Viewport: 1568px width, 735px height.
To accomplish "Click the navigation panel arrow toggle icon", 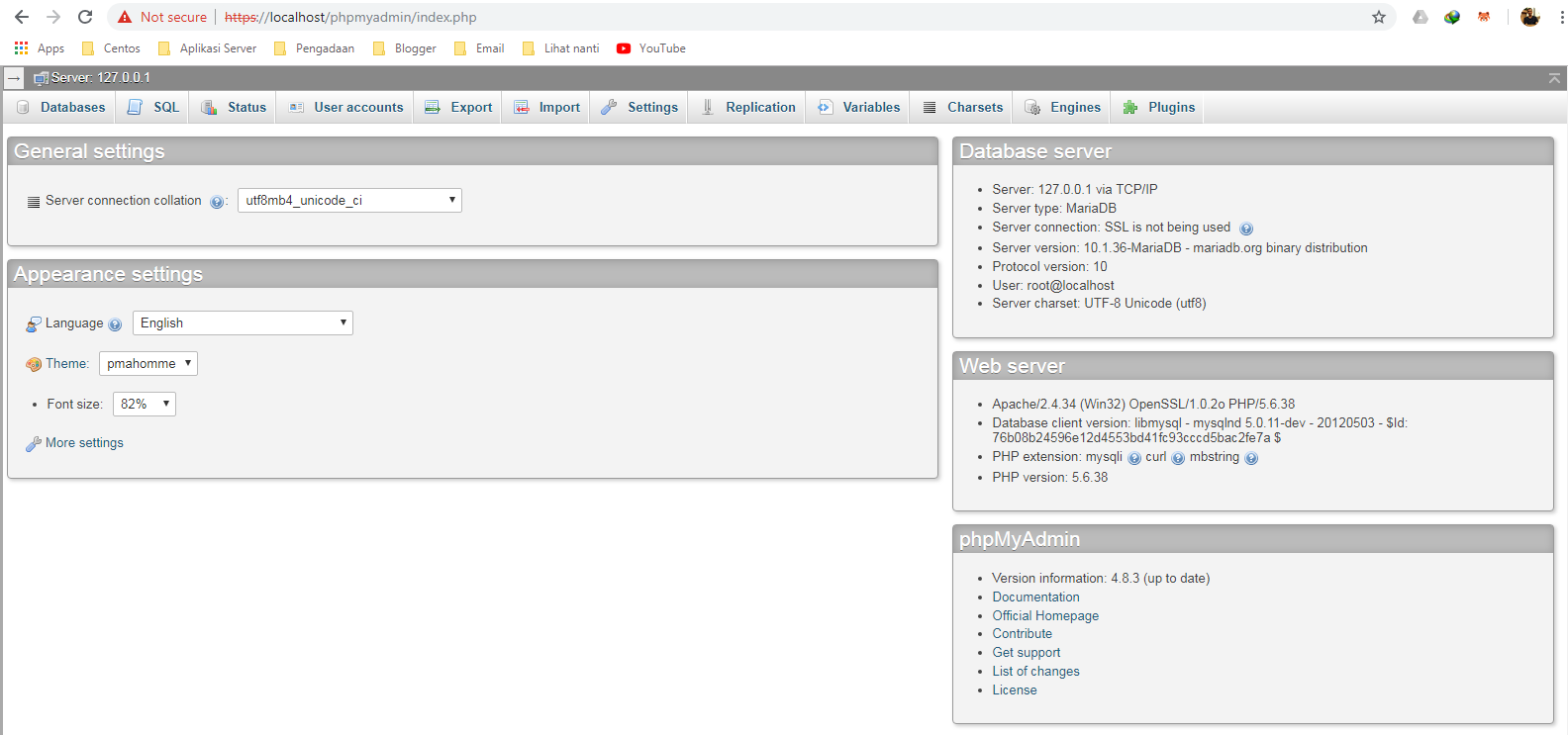I will tap(14, 78).
